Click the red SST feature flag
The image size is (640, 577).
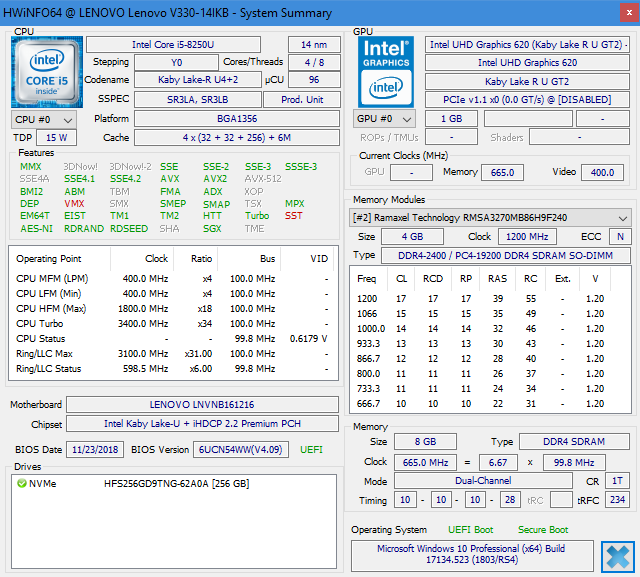[293, 215]
